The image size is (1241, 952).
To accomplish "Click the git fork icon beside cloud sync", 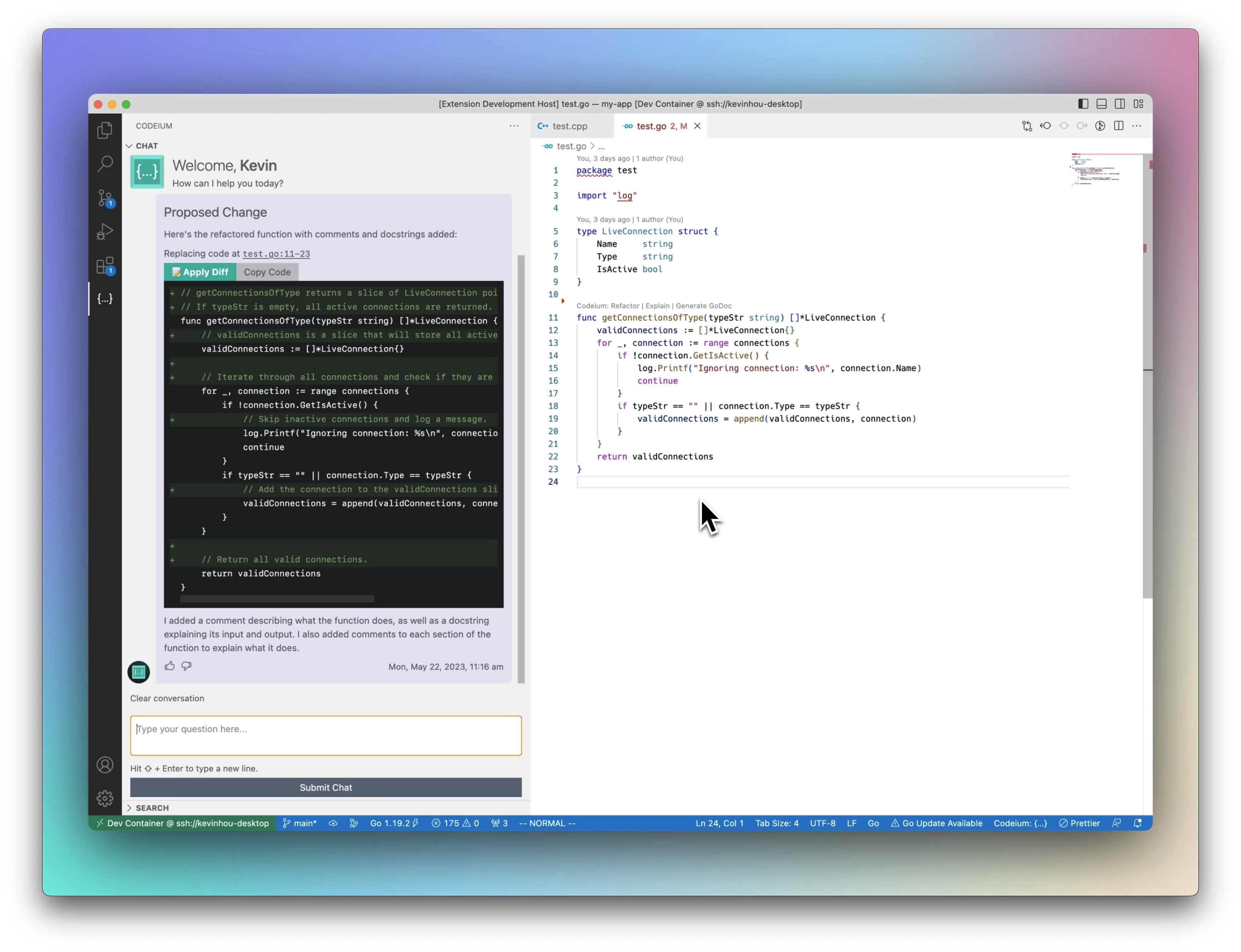I will tap(354, 823).
